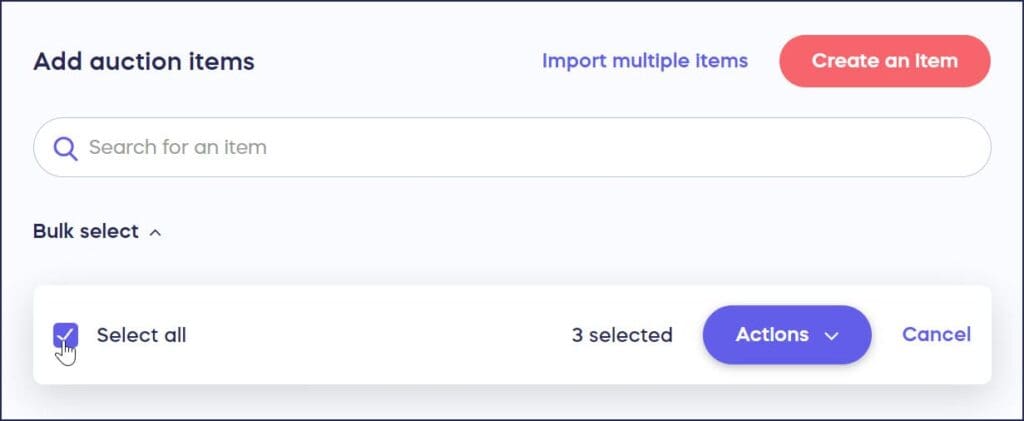Click the "3 selected" counter text
The image size is (1024, 421).
(x=622, y=335)
